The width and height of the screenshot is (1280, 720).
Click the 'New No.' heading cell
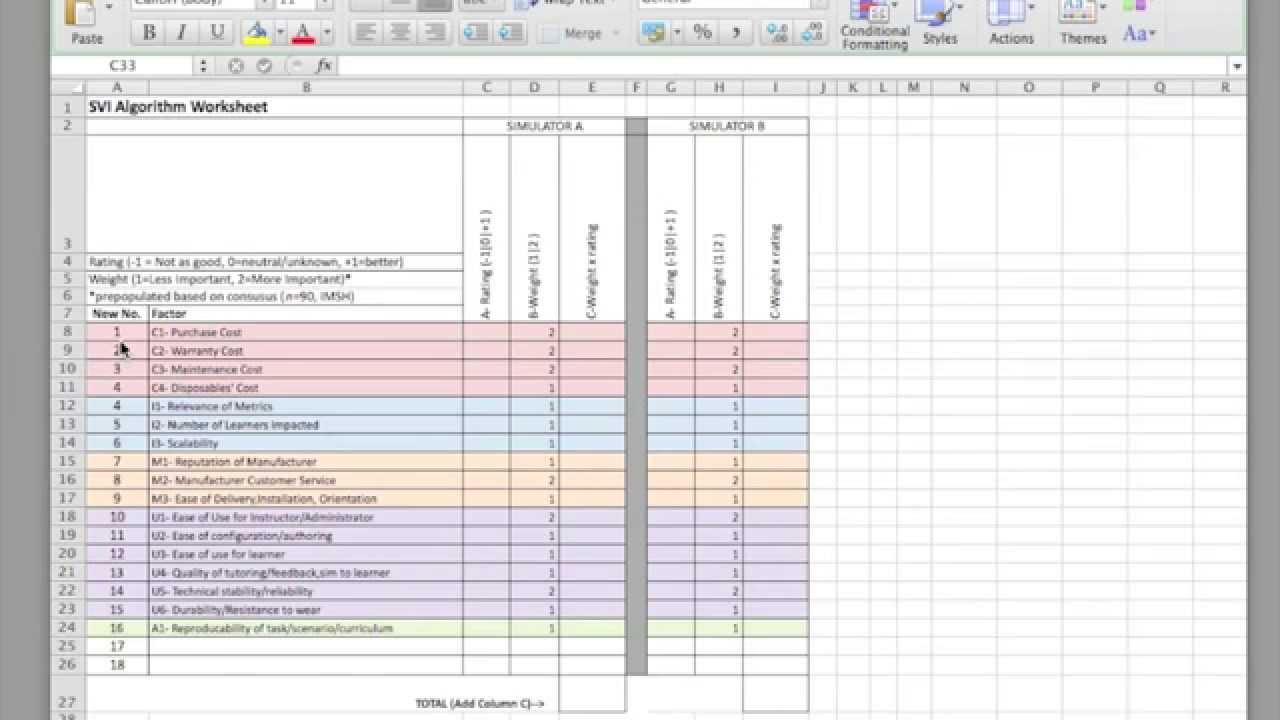click(117, 314)
